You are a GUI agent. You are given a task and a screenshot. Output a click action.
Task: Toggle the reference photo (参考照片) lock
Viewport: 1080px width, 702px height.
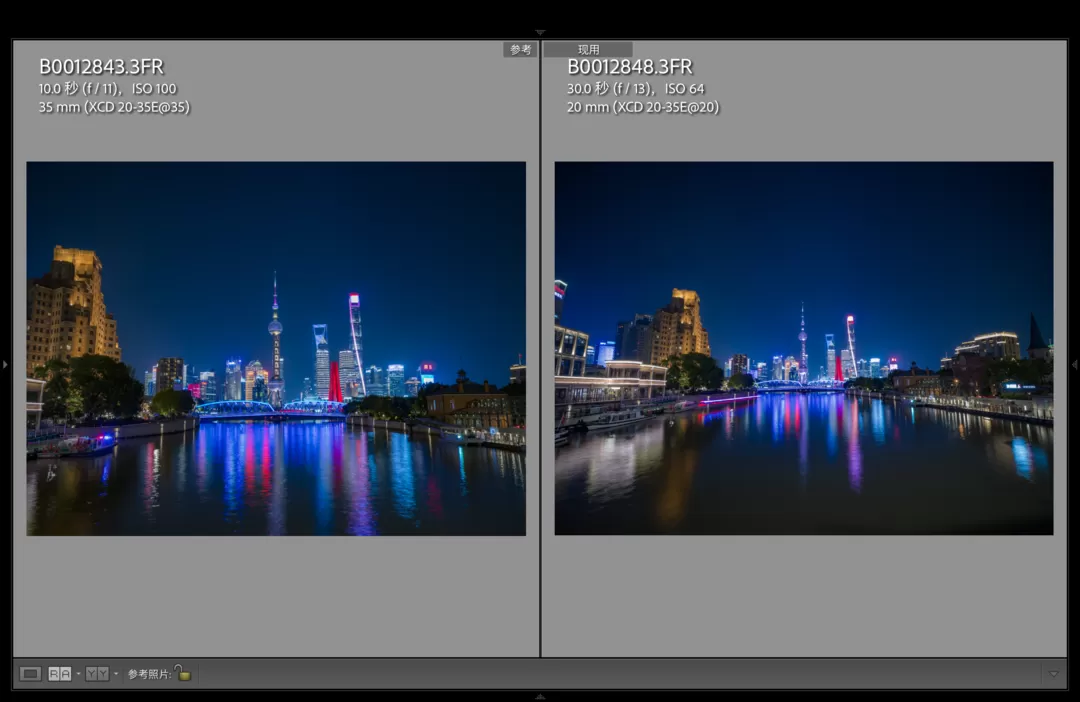[182, 673]
